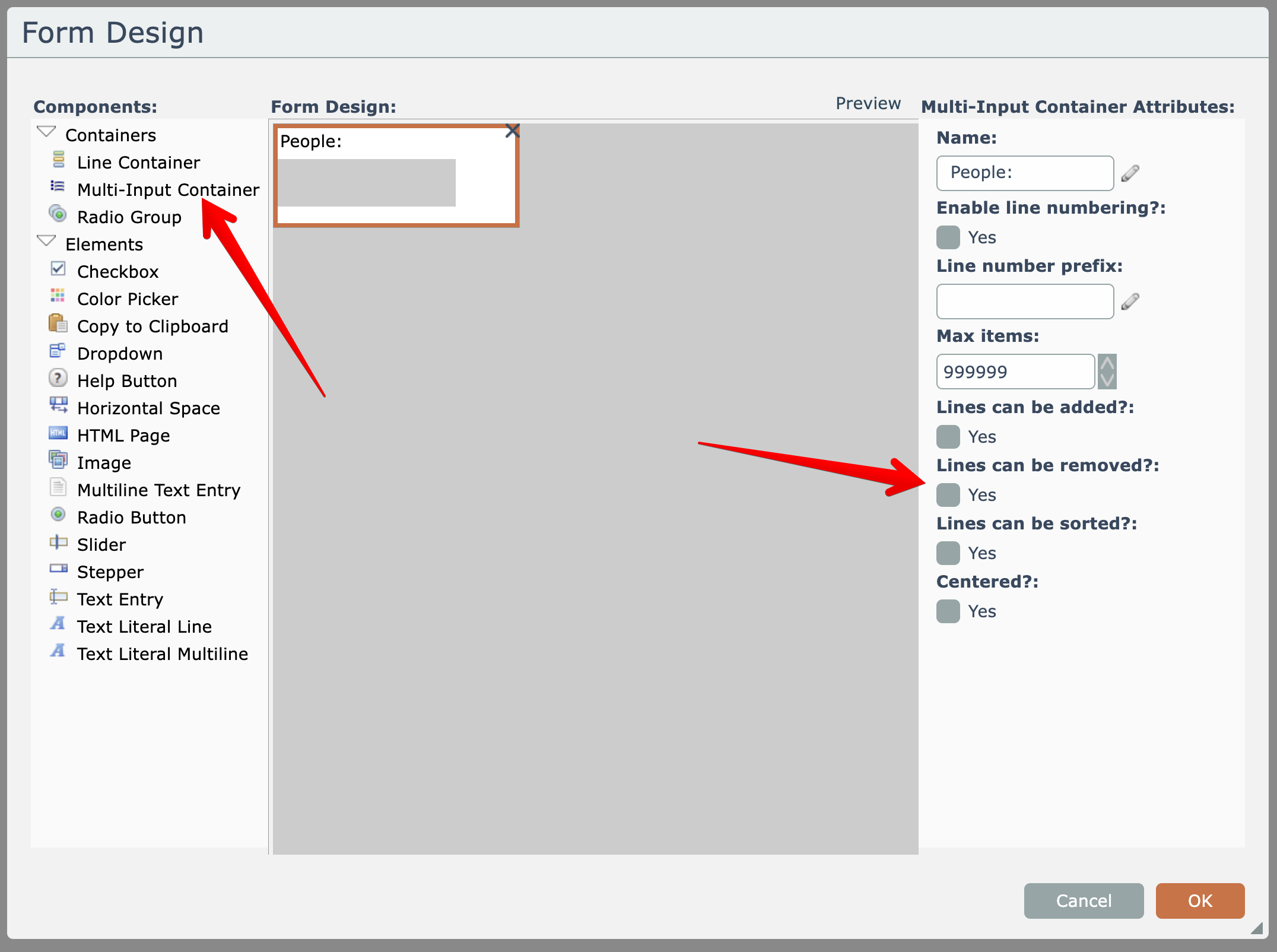Image resolution: width=1277 pixels, height=952 pixels.
Task: Collapse the Containers tree group
Action: [46, 132]
